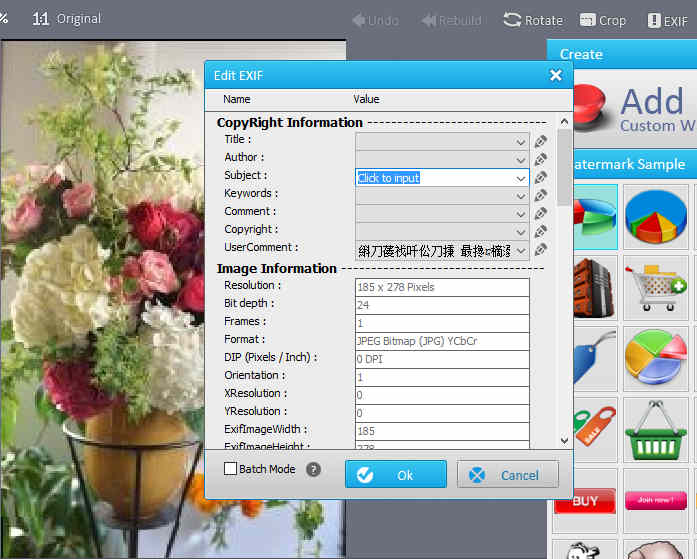Image resolution: width=697 pixels, height=559 pixels.
Task: Click the EXIF list scrollbar thumb
Action: click(x=564, y=167)
